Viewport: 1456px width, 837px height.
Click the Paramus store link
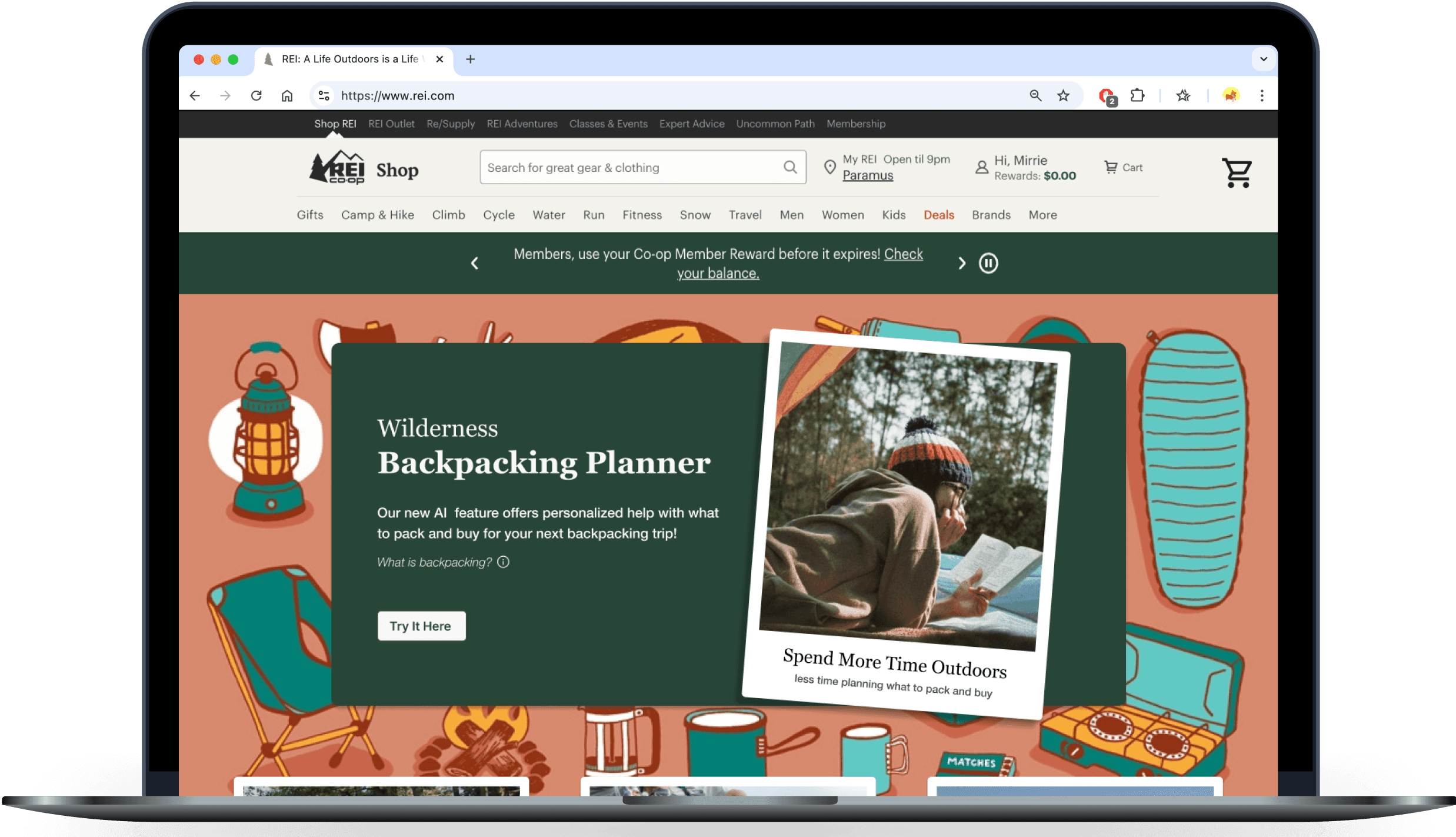868,175
